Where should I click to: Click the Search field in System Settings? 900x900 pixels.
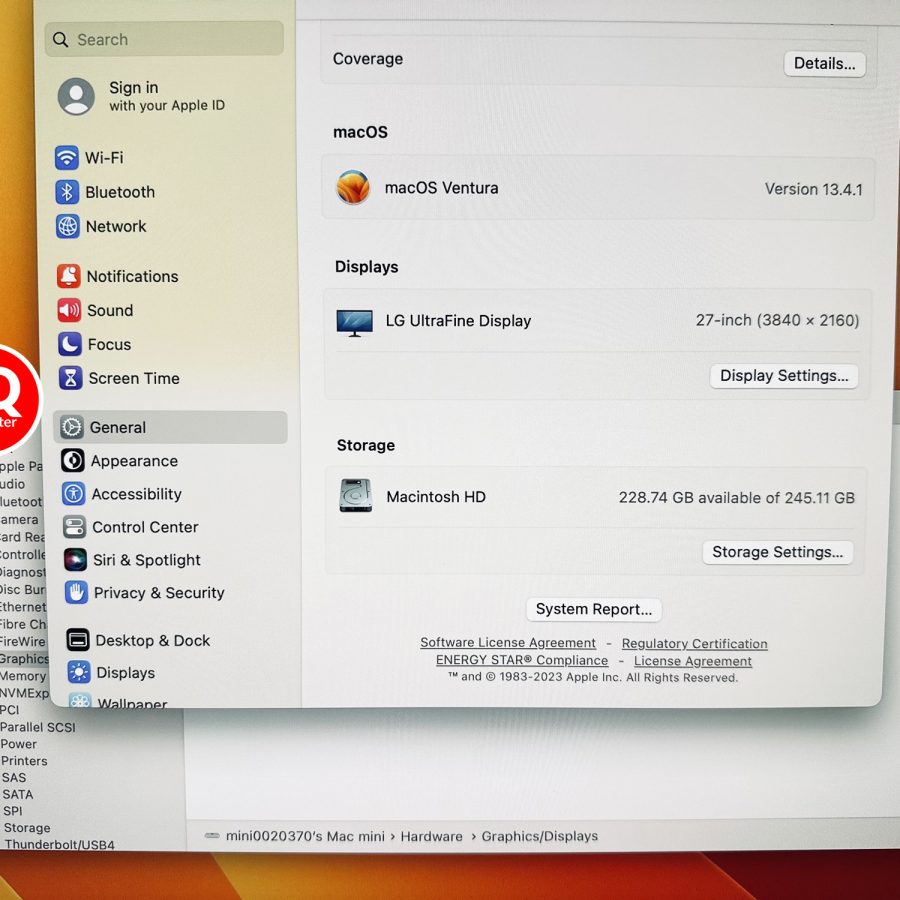164,40
